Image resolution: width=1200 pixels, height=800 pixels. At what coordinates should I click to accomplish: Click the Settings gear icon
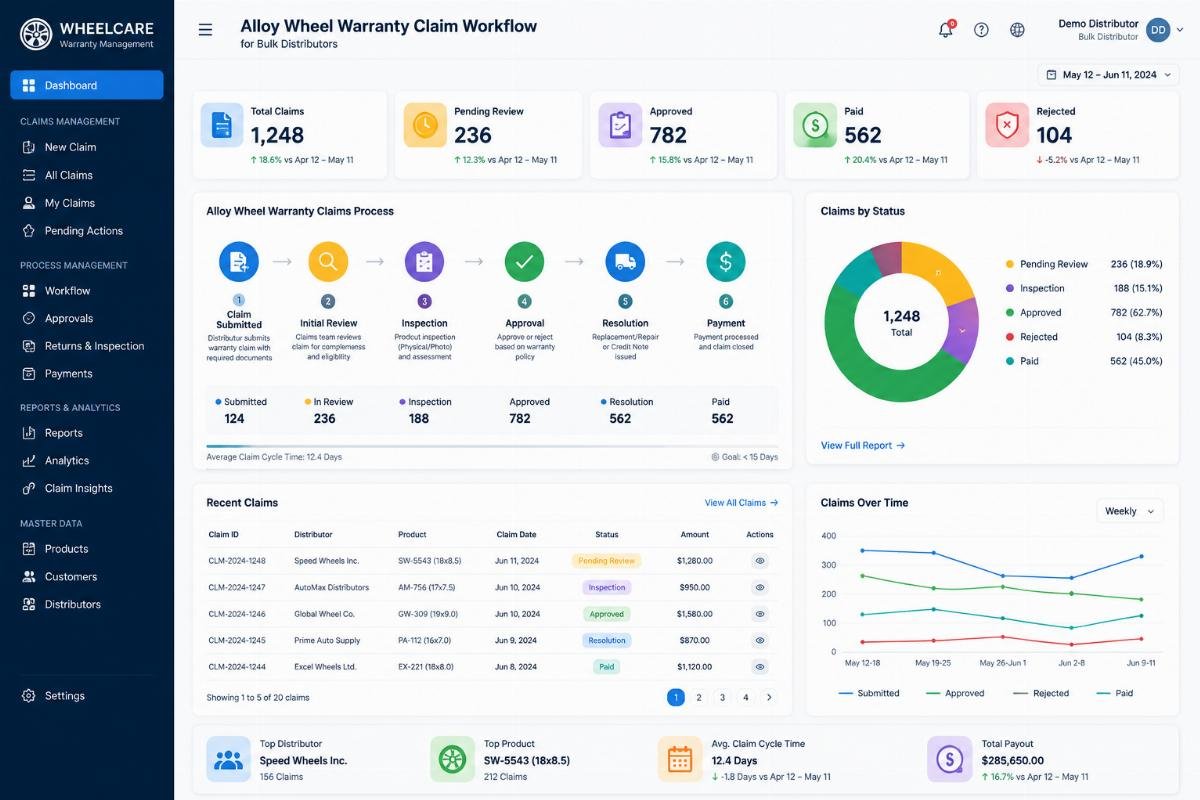coord(28,696)
